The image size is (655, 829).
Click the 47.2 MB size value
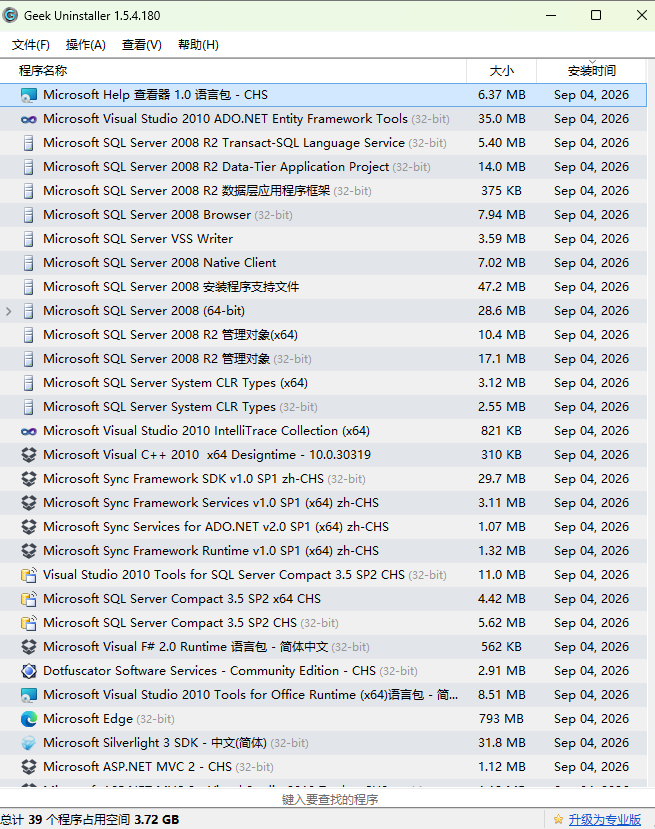[x=502, y=287]
